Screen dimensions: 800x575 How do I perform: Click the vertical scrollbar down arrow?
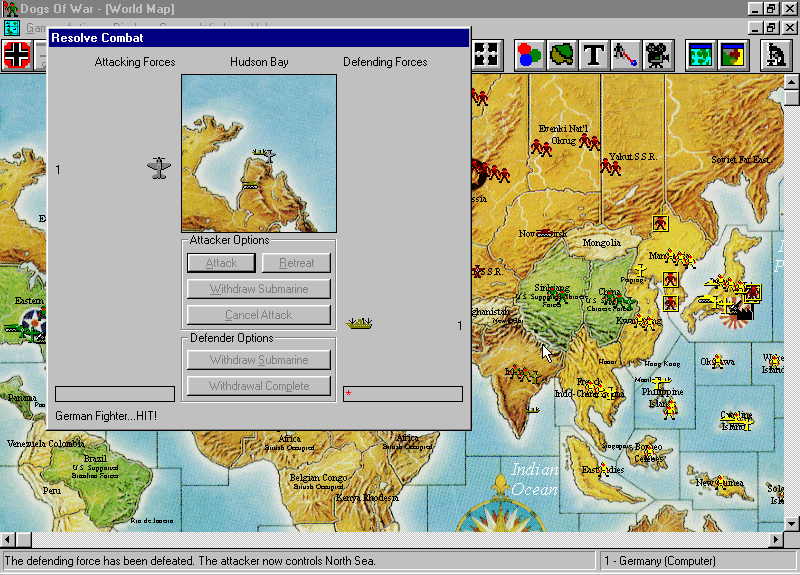pos(791,524)
